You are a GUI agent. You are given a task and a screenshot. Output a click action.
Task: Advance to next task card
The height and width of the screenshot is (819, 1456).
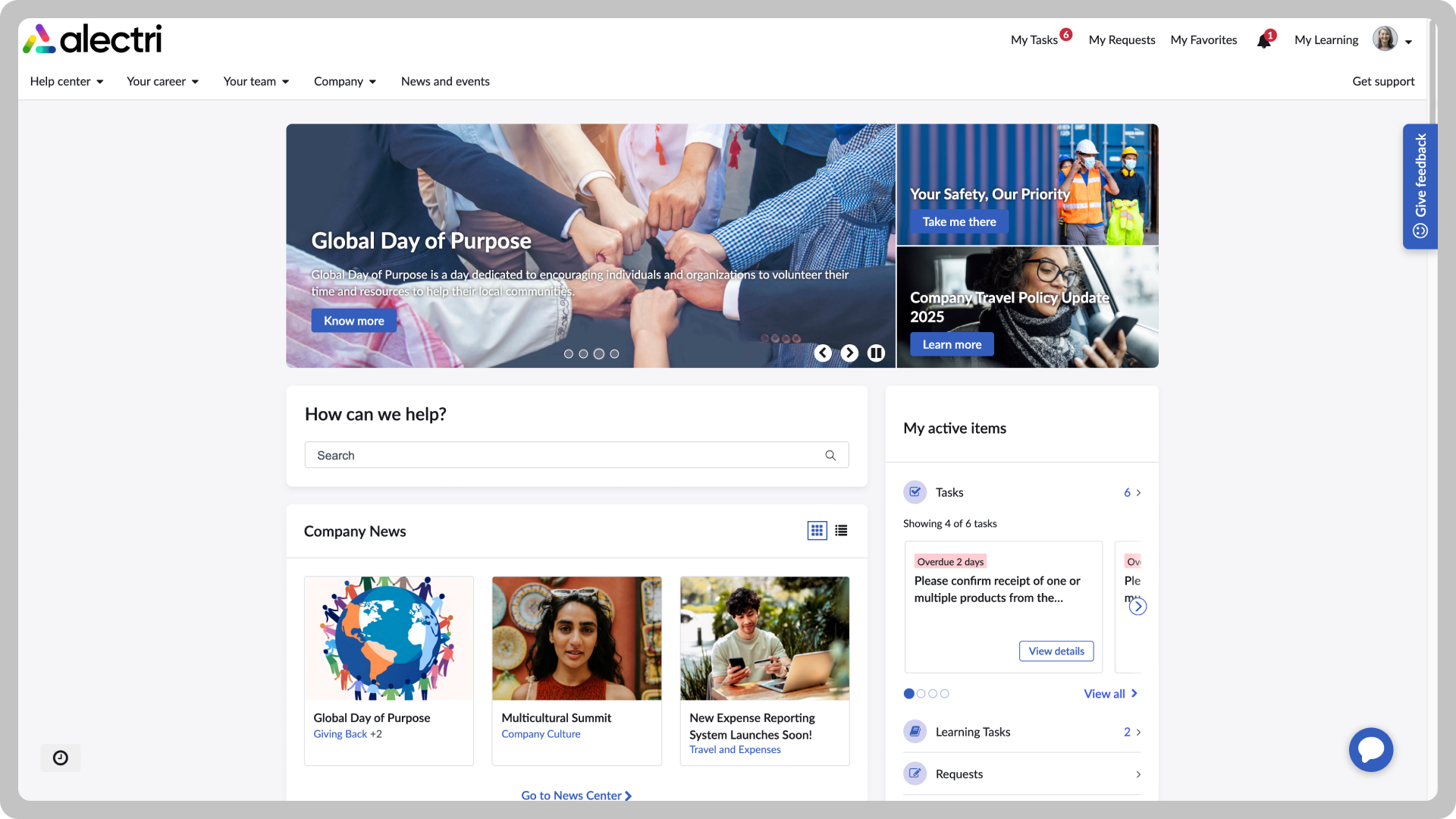(x=1137, y=606)
